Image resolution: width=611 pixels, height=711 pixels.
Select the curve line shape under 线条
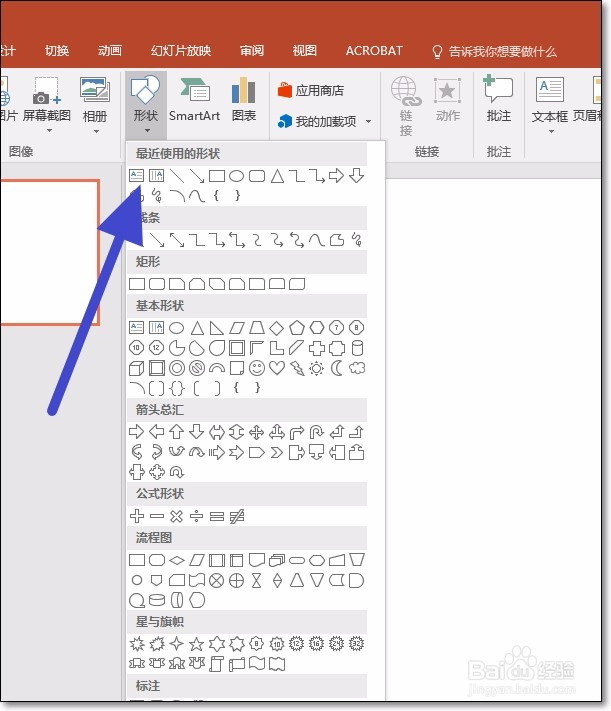[317, 239]
